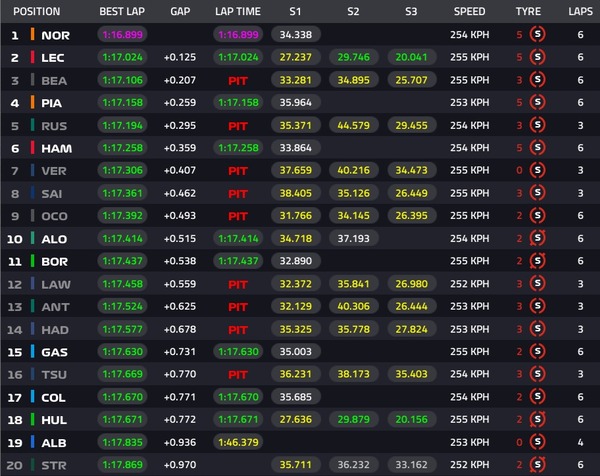Click the red team color bar beside LEC
This screenshot has width=600, height=476.
point(32,57)
